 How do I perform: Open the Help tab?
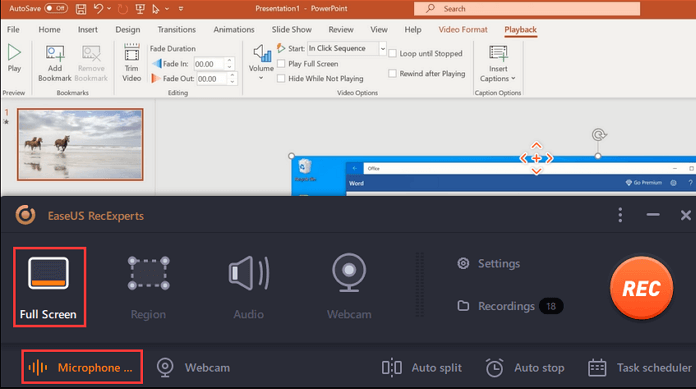click(x=413, y=29)
